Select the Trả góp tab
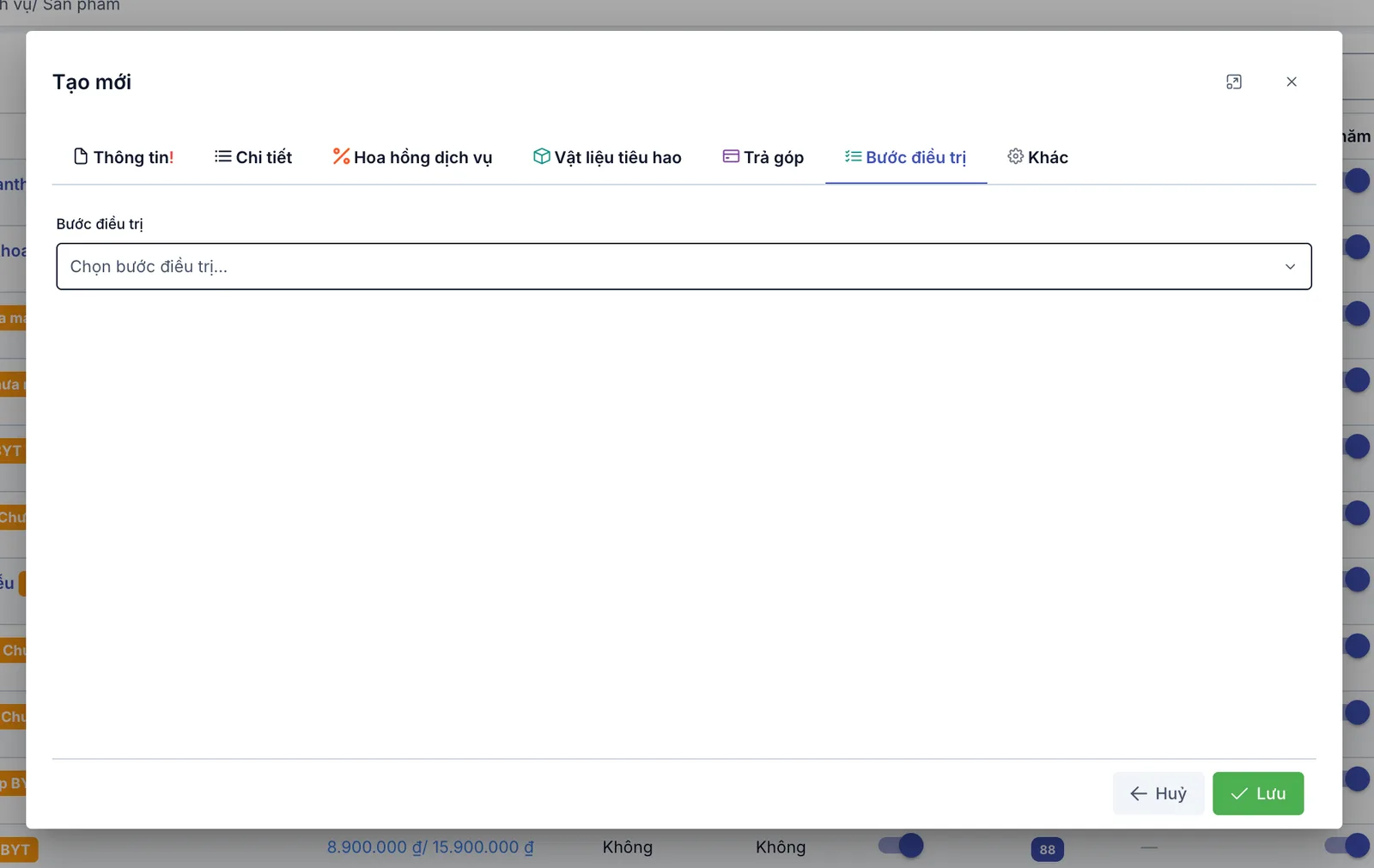This screenshot has height=868, width=1374. (763, 157)
